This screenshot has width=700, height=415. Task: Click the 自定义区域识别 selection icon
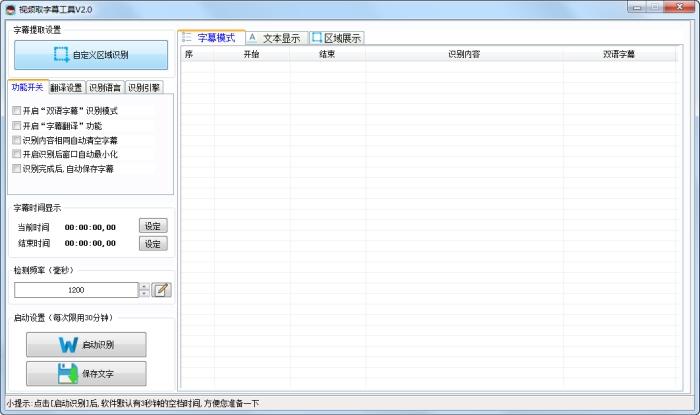coord(61,54)
